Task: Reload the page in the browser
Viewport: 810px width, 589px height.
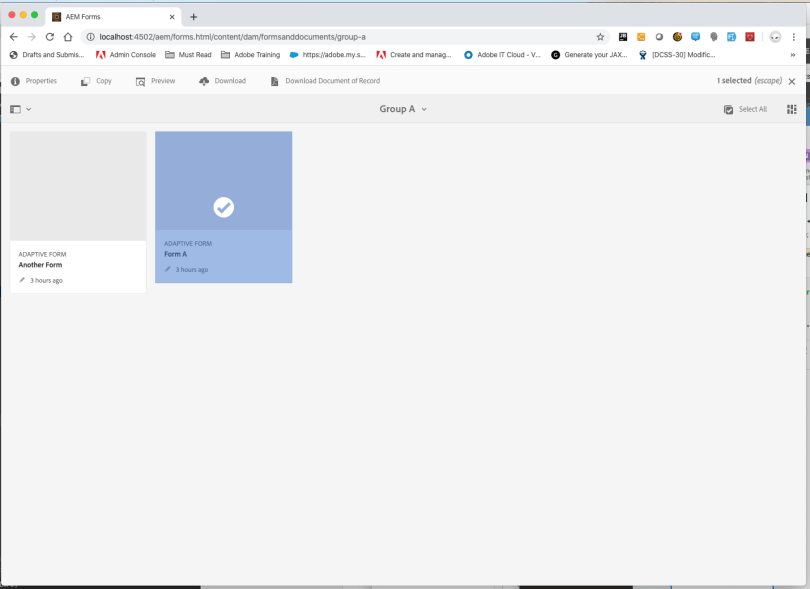Action: click(x=48, y=36)
